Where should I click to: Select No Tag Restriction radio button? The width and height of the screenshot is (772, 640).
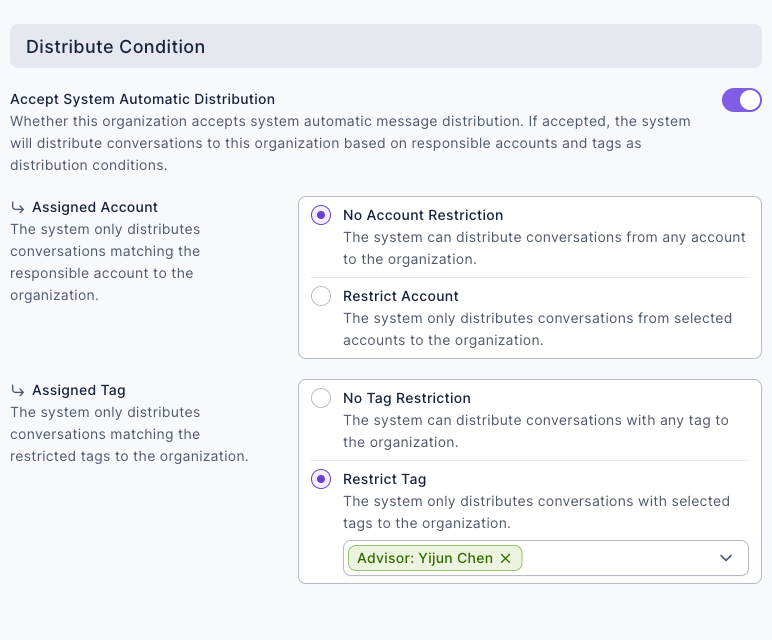[x=321, y=398]
